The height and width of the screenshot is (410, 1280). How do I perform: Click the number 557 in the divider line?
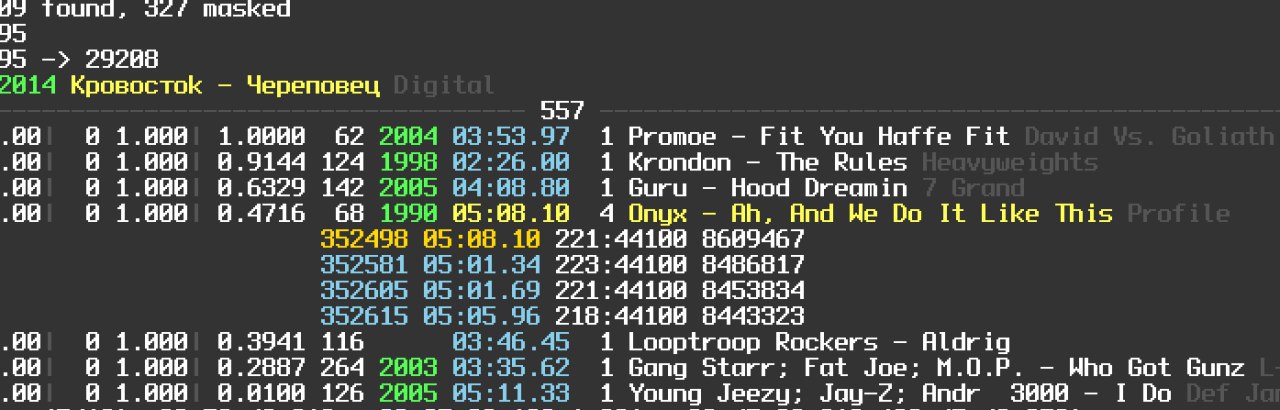click(x=562, y=111)
